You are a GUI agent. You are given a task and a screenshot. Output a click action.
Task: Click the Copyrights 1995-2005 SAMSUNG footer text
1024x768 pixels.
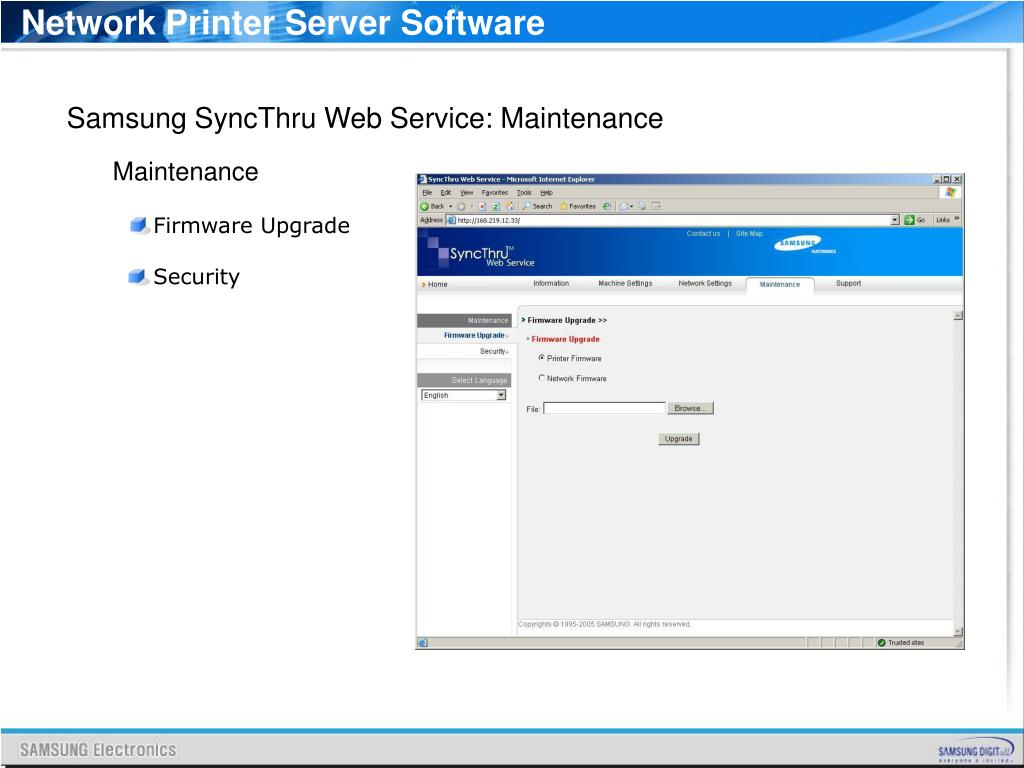604,624
